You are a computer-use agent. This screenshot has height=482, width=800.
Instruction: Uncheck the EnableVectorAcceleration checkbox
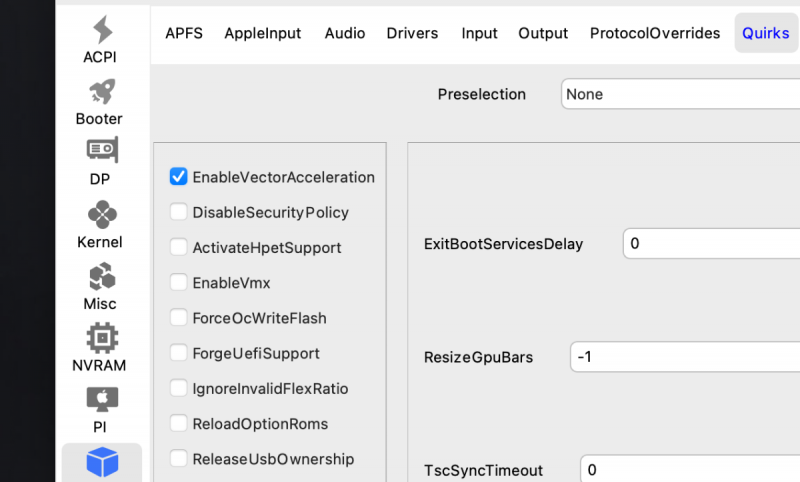[x=179, y=177]
